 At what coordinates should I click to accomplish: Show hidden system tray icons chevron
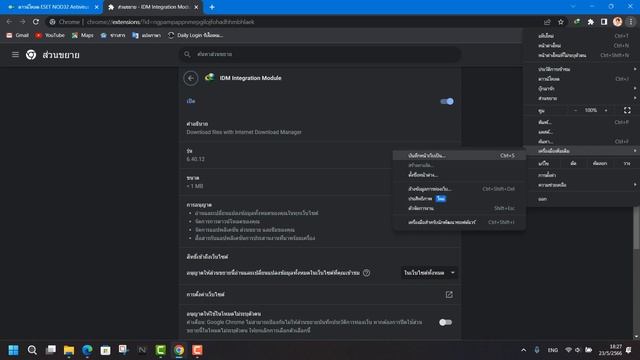pyautogui.click(x=524, y=350)
